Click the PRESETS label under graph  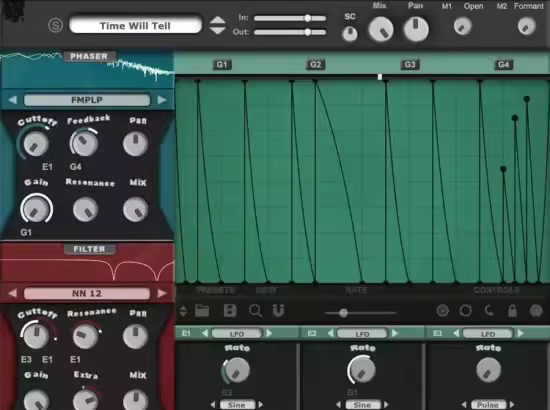[216, 290]
